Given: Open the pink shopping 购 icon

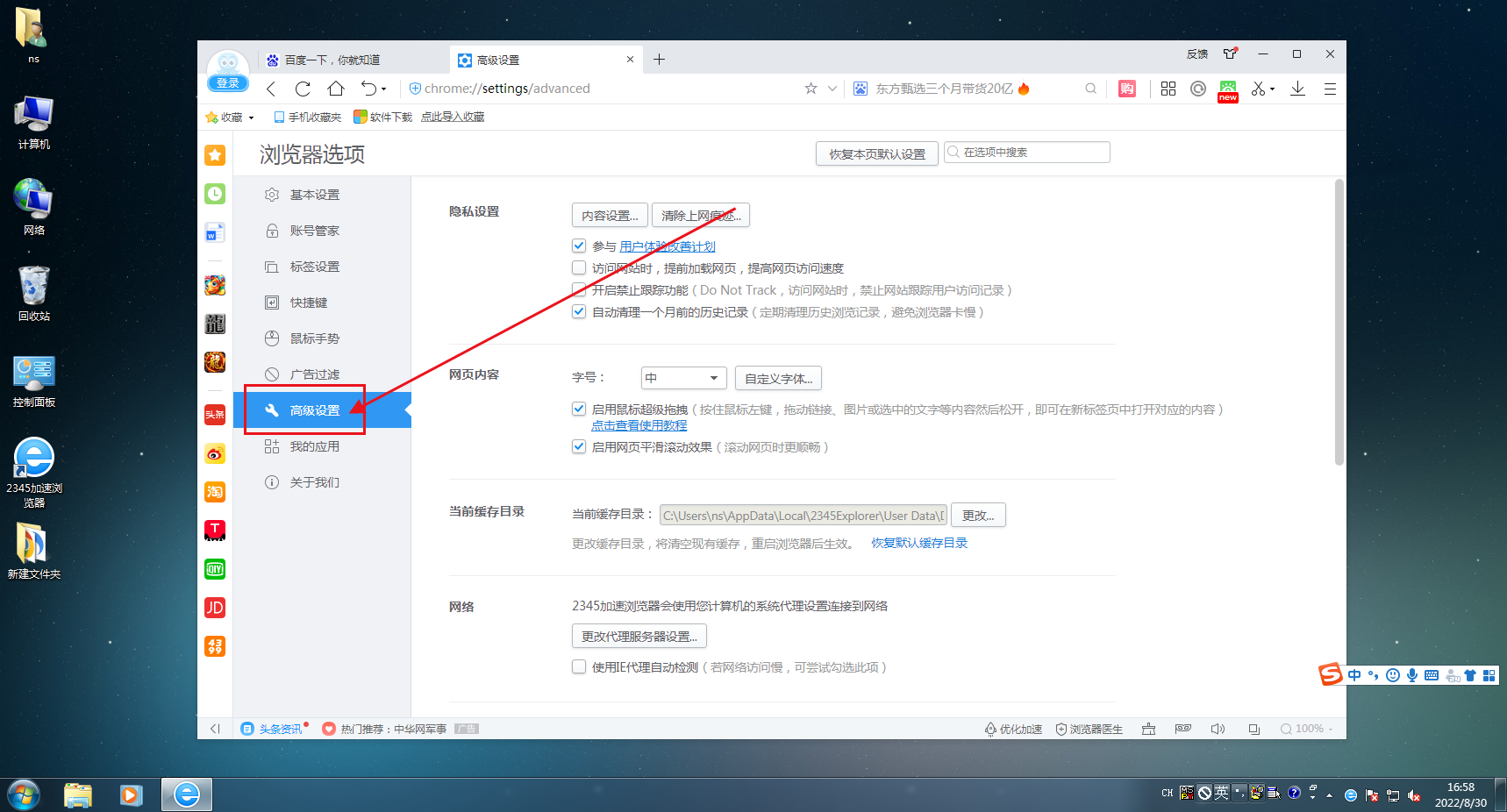Looking at the screenshot, I should (1127, 89).
